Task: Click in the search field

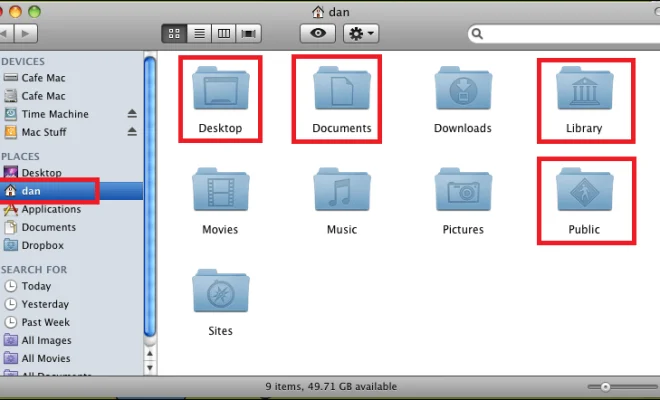Action: [564, 33]
